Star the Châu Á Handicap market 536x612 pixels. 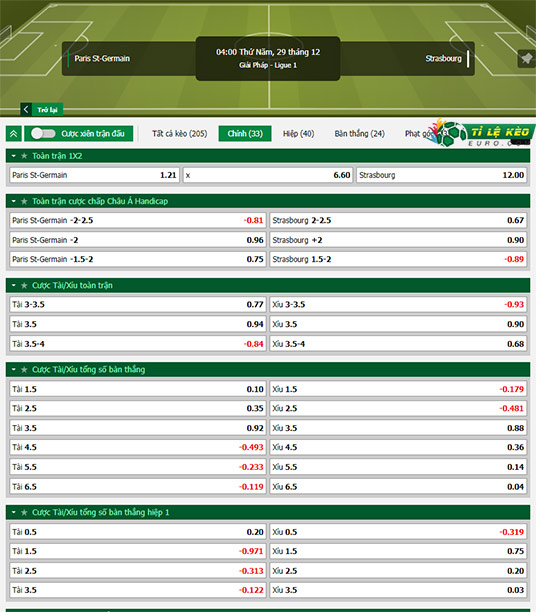[x=24, y=201]
